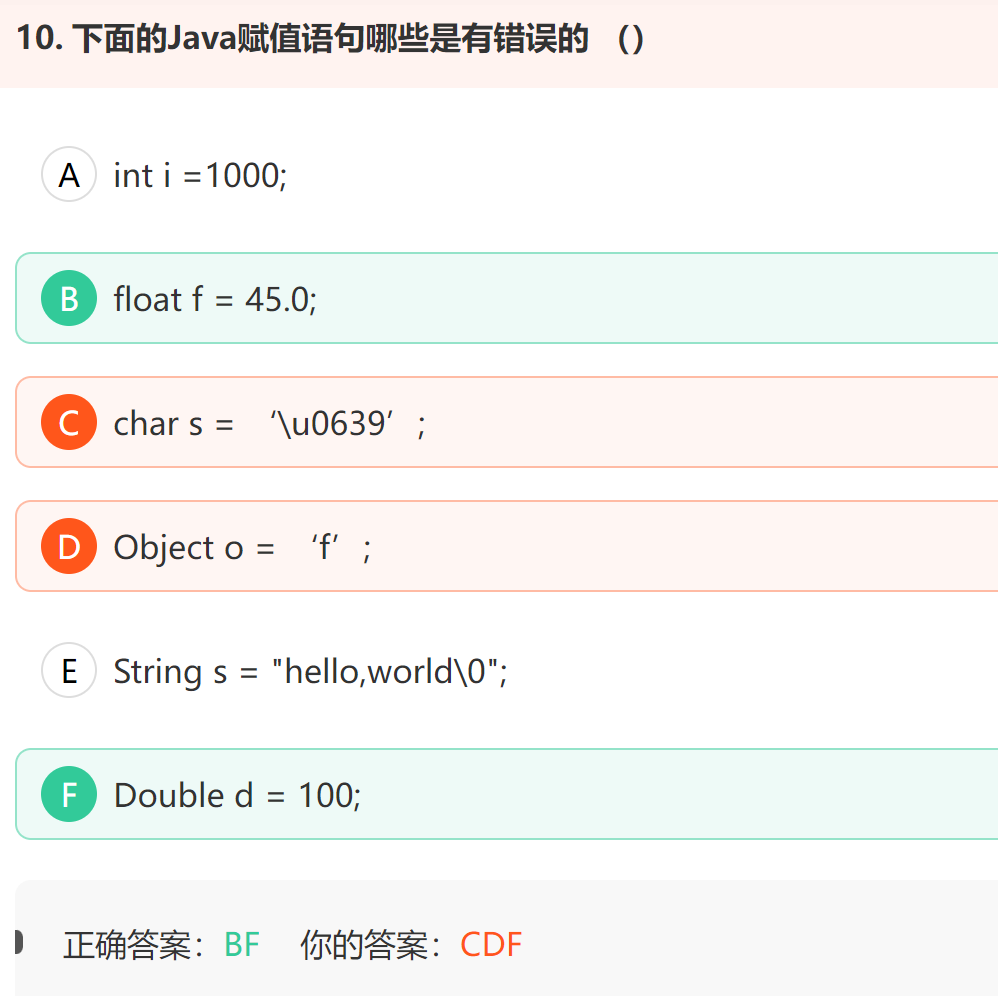Choose the "char s = '\u0639';" option text
998x996 pixels.
click(270, 424)
